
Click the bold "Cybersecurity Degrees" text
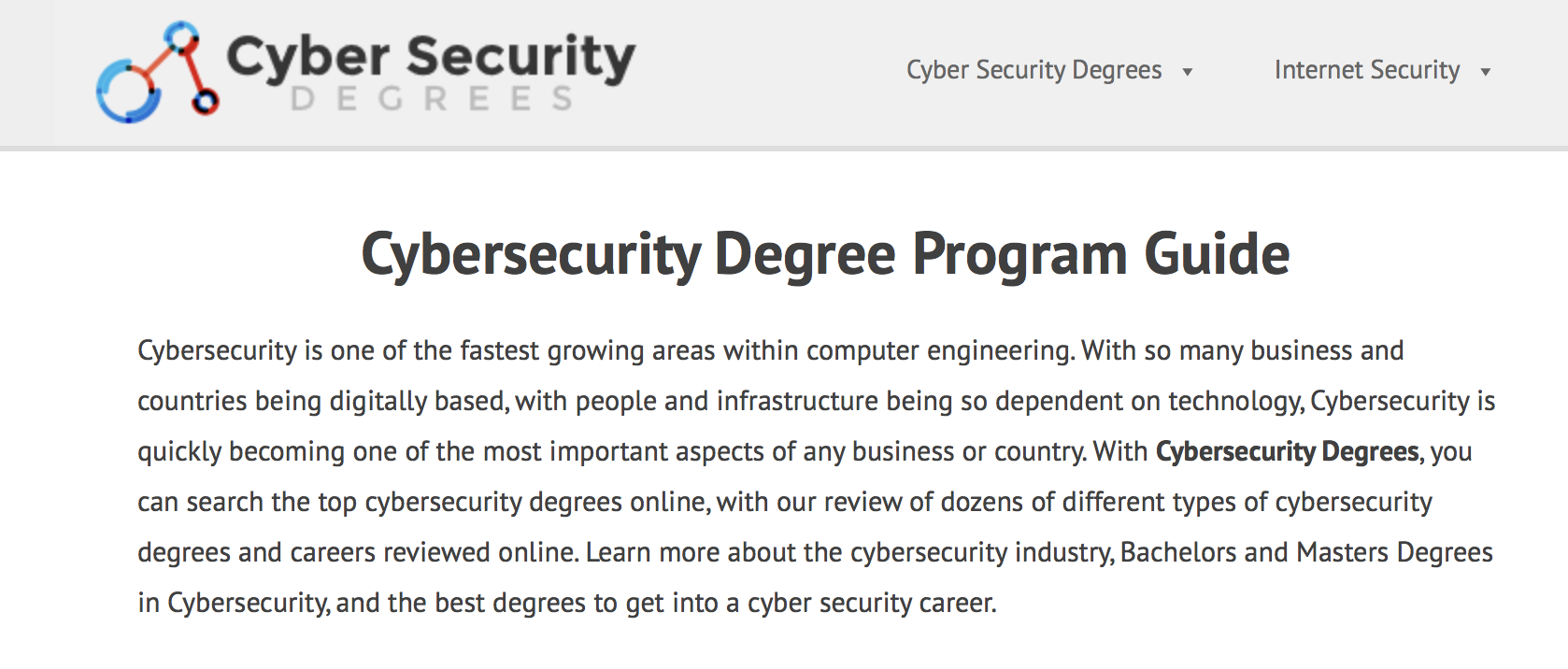tap(1287, 451)
